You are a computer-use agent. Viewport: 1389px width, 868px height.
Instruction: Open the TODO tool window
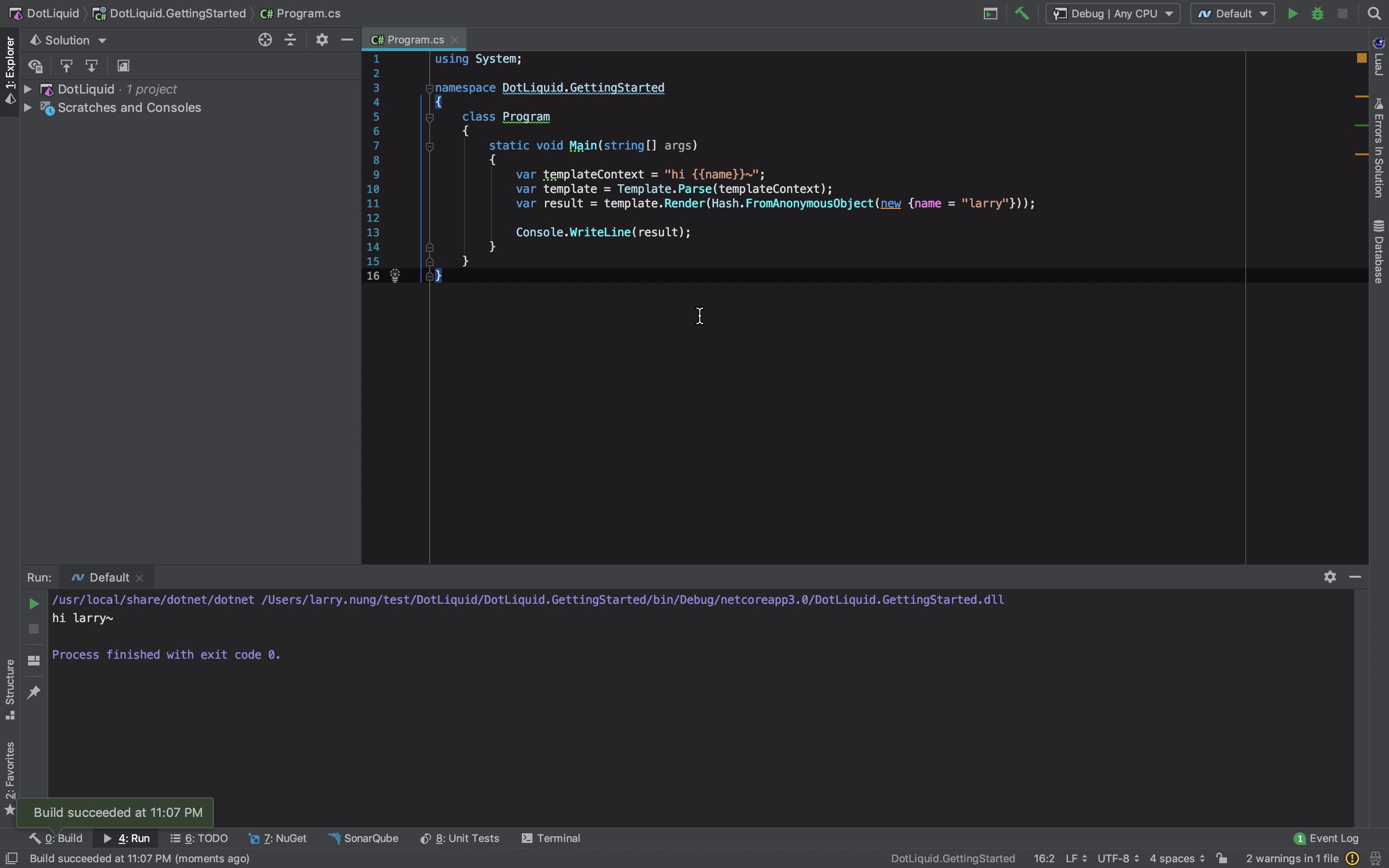199,838
